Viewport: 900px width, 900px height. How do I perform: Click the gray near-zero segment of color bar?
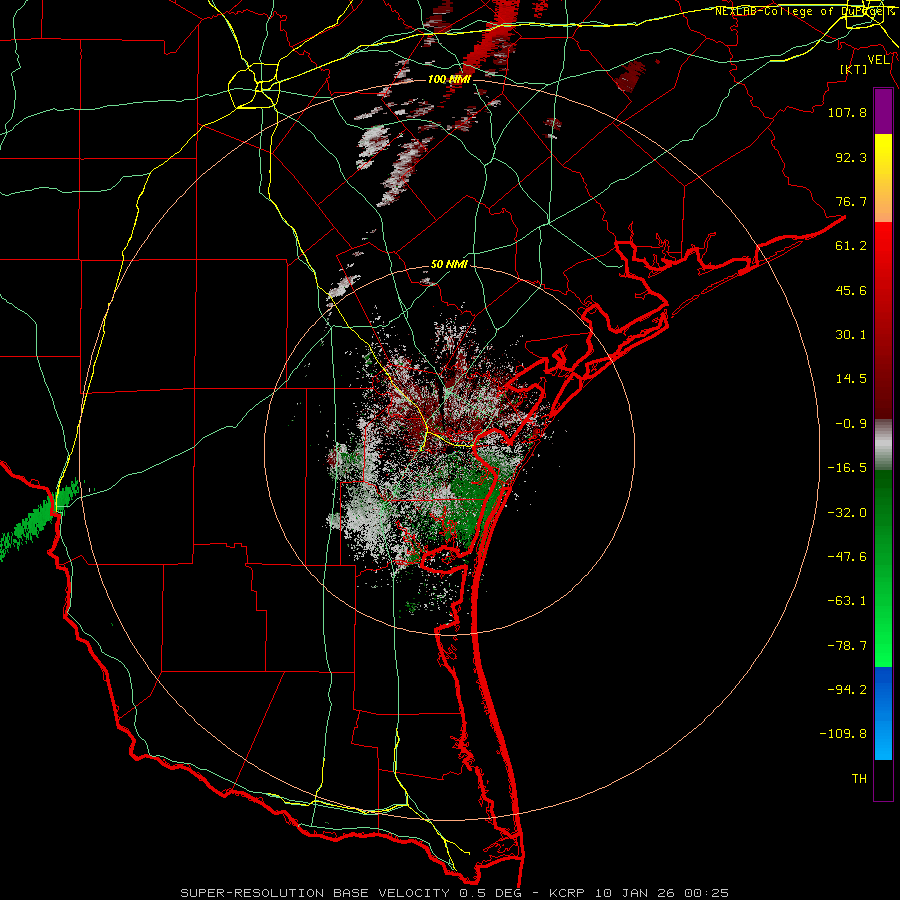coord(883,444)
